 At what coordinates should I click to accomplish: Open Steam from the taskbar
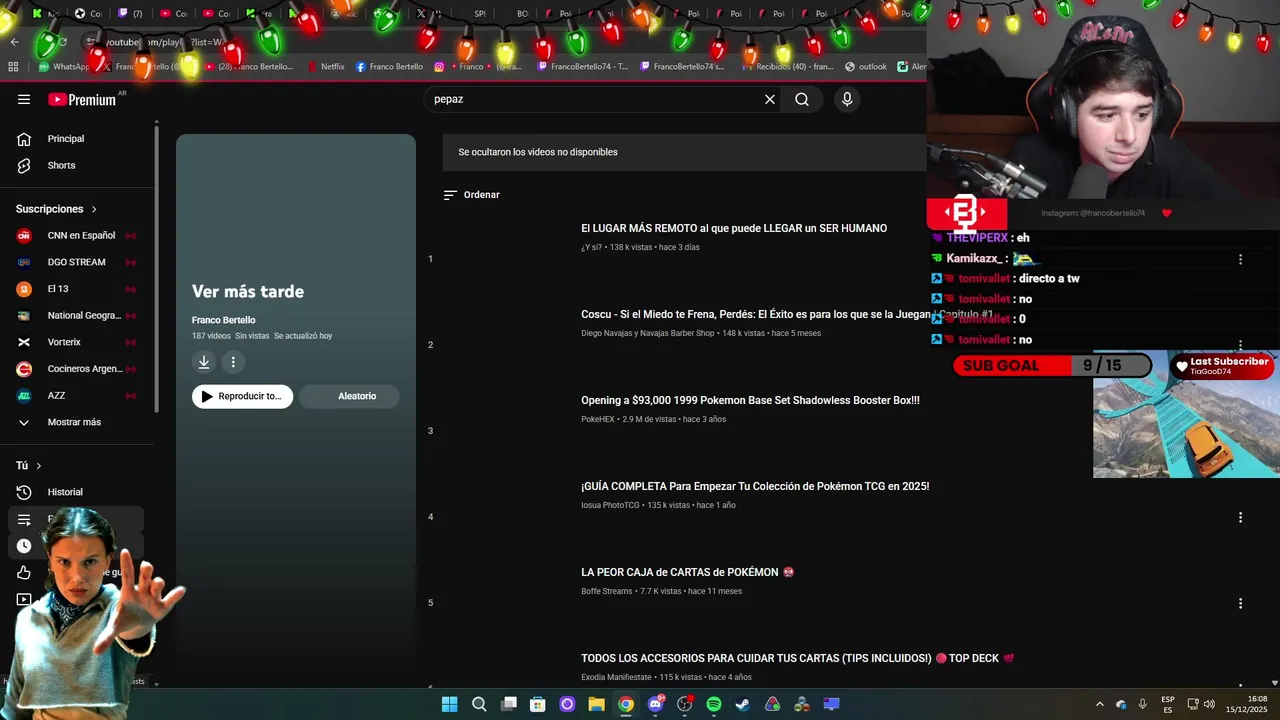(743, 704)
